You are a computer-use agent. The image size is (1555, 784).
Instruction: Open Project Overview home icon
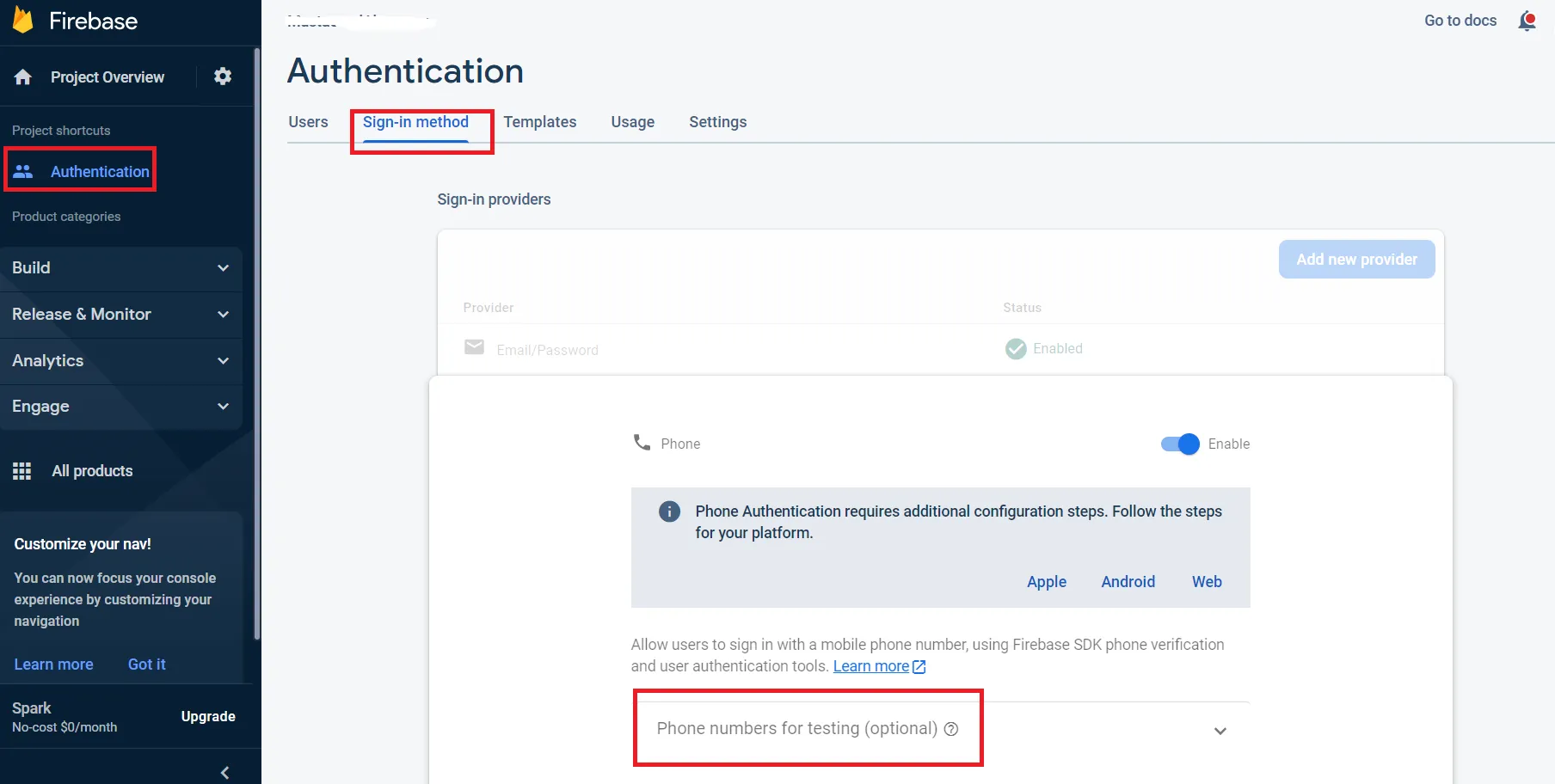click(23, 77)
